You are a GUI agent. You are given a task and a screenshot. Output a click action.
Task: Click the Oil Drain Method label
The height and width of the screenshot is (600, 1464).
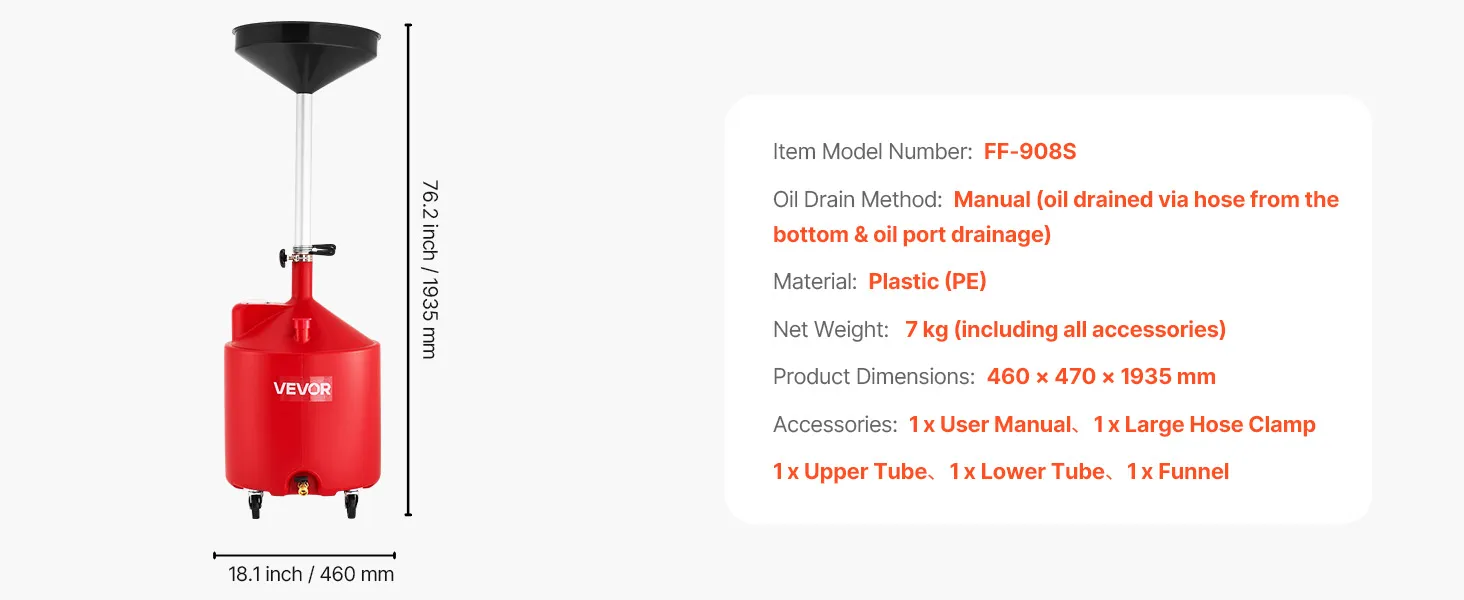coord(857,200)
